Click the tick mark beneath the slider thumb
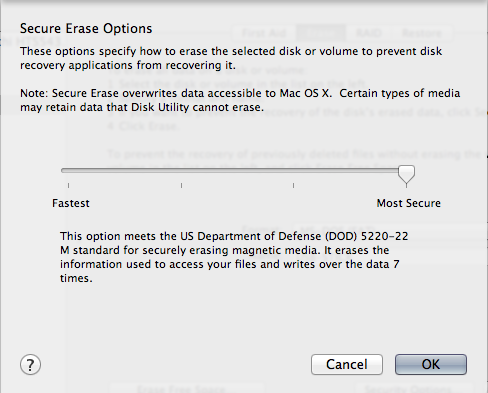The image size is (488, 393). (406, 186)
